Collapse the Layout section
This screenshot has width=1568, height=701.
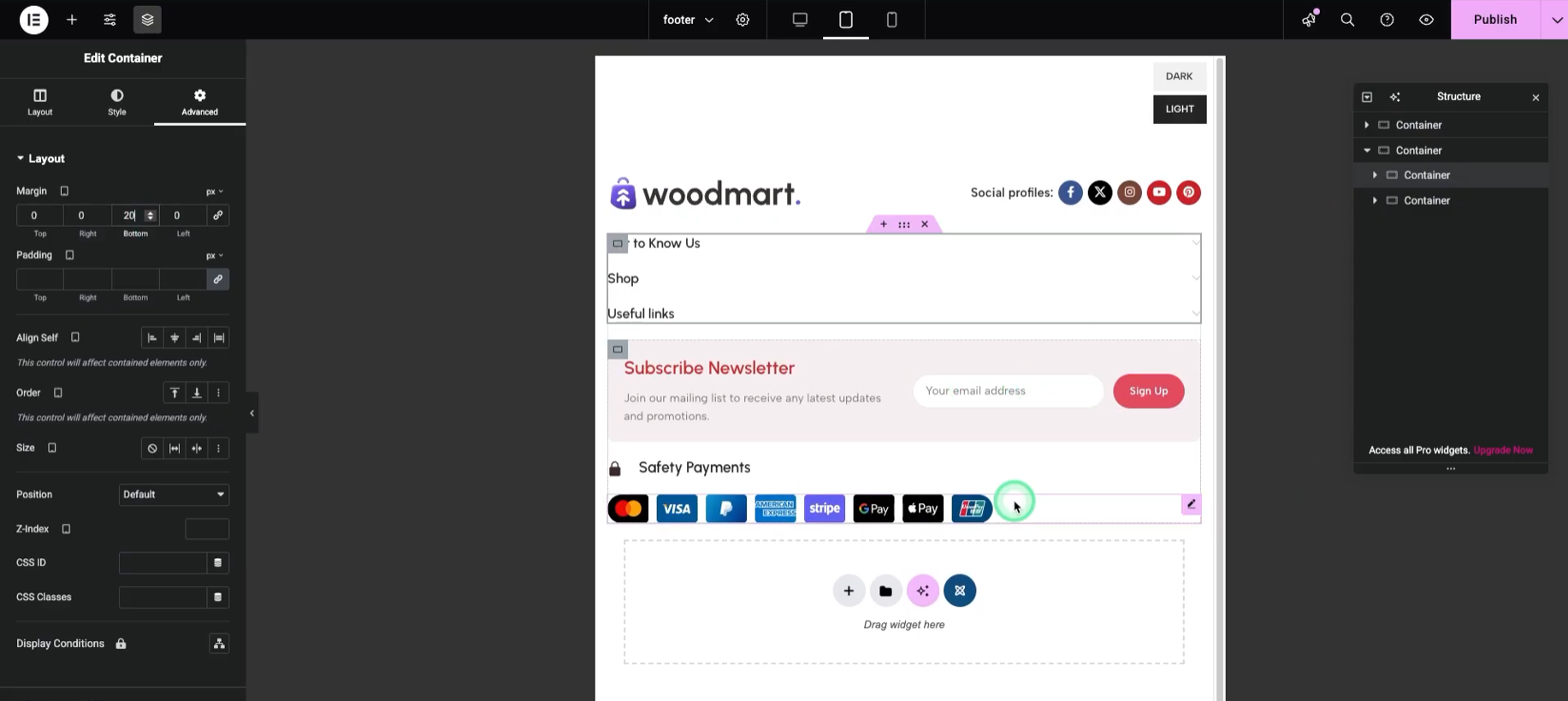pyautogui.click(x=40, y=158)
